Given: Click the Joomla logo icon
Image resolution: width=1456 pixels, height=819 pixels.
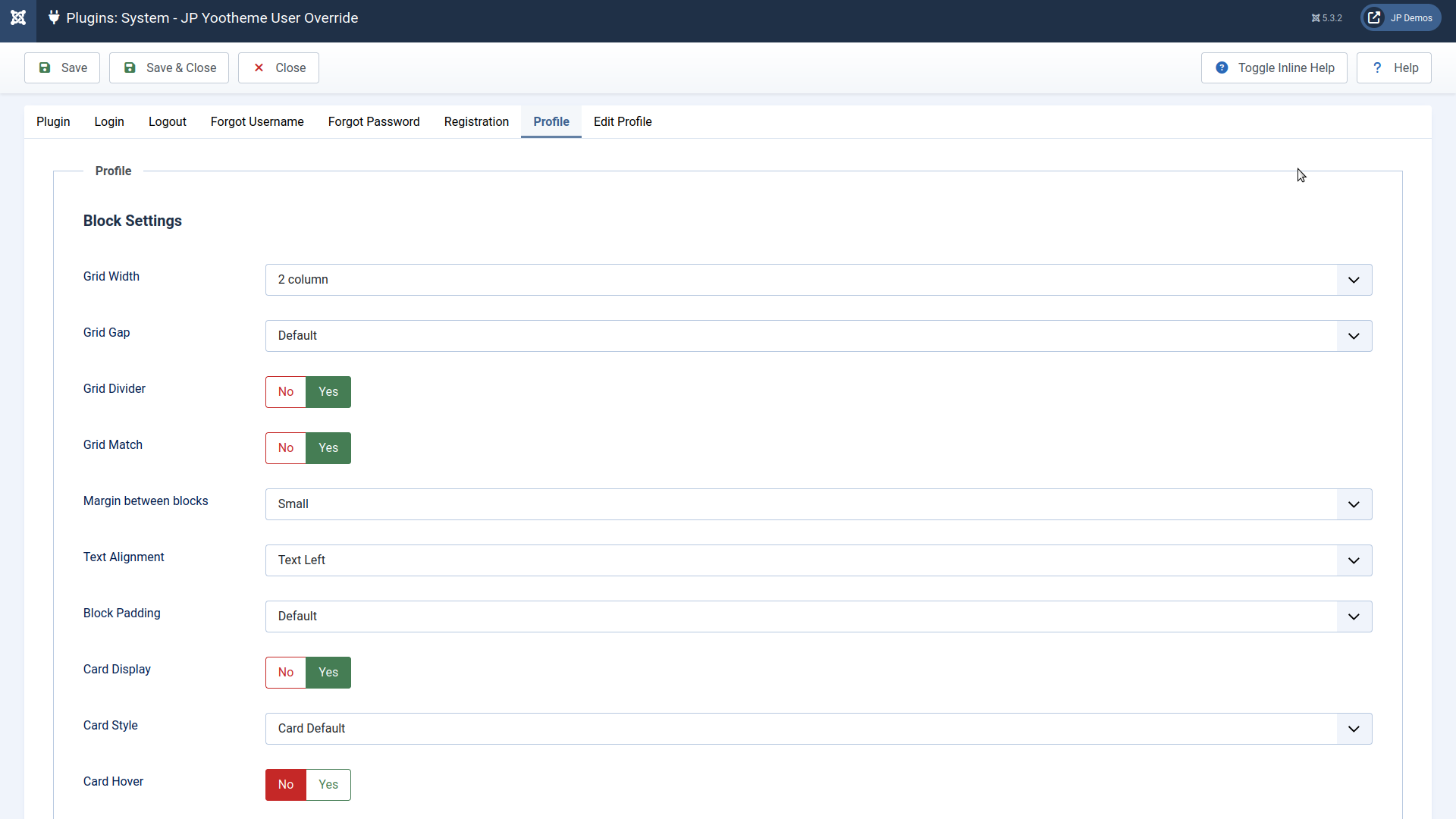Looking at the screenshot, I should [18, 18].
